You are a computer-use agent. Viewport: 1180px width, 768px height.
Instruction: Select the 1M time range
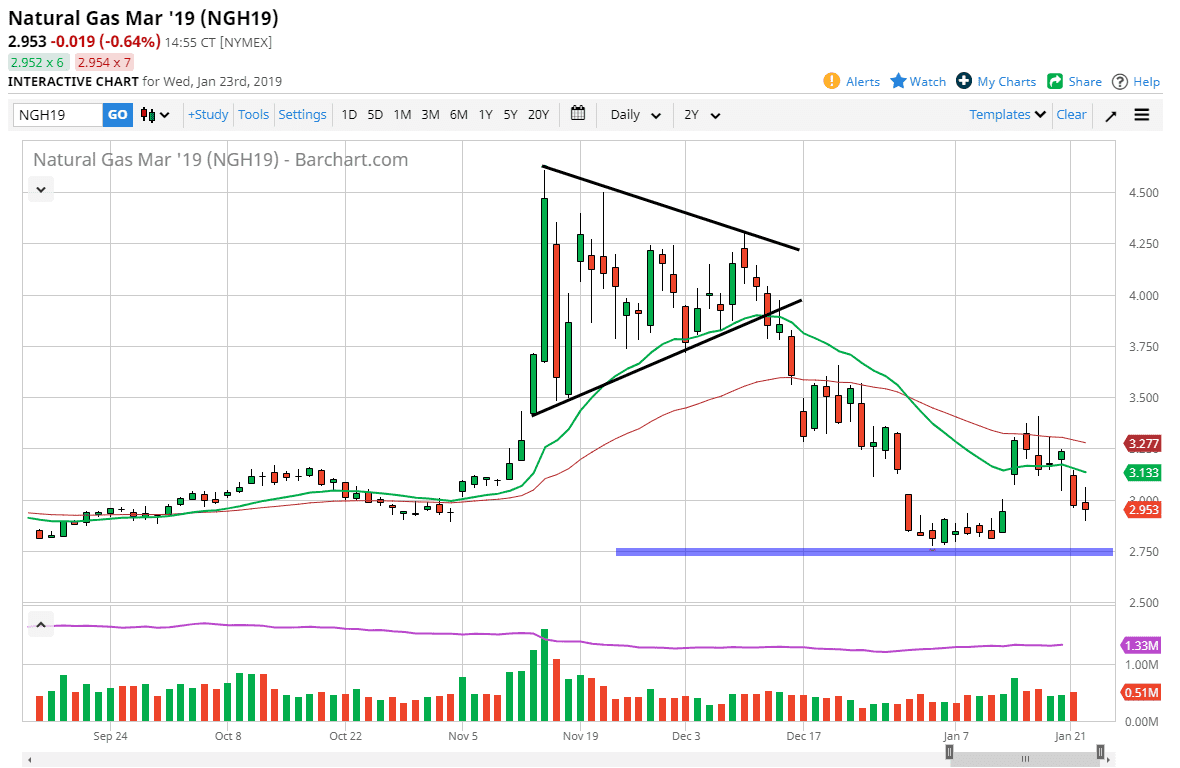click(403, 115)
